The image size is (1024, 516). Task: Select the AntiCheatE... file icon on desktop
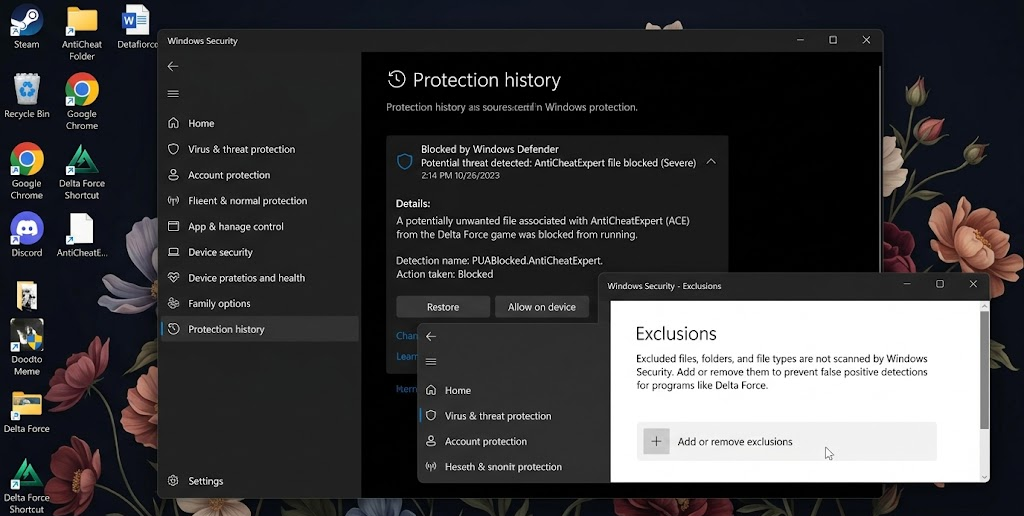[x=82, y=234]
